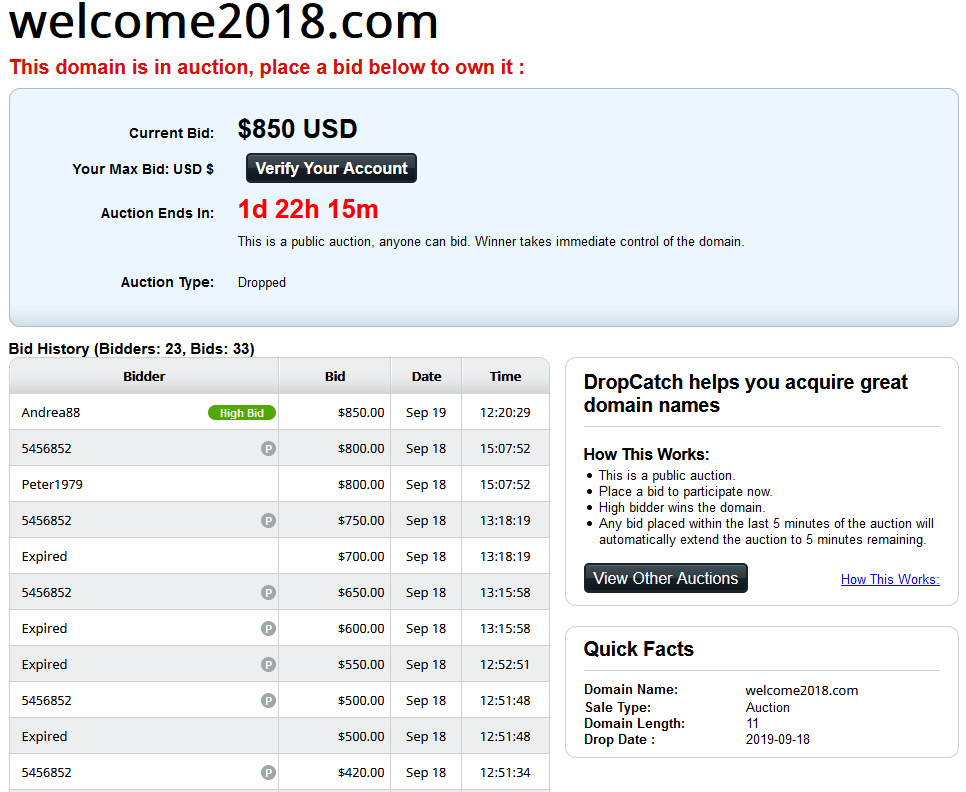Click the Bidder column header
This screenshot has width=966, height=792.
(x=144, y=376)
